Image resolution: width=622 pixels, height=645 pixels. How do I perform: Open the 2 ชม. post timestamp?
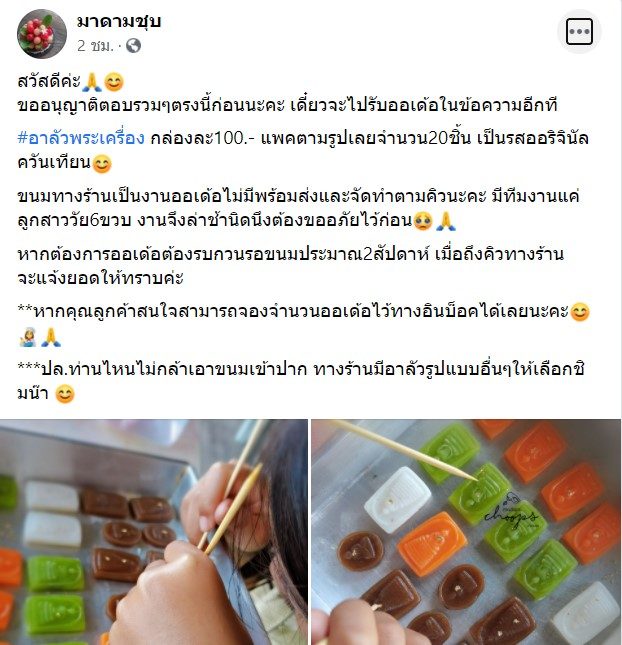(95, 46)
